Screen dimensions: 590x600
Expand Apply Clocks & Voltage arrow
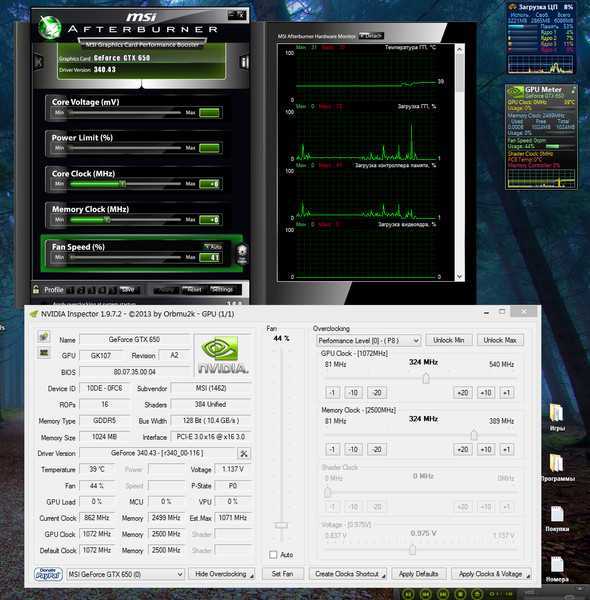point(528,576)
